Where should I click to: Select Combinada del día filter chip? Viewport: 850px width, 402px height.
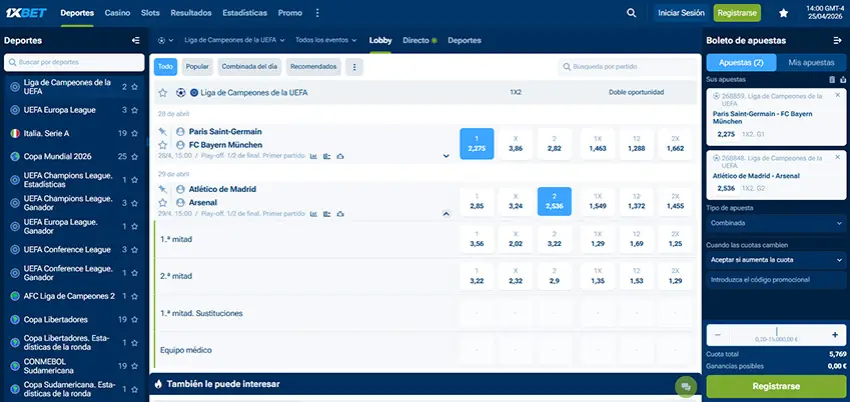(x=249, y=67)
